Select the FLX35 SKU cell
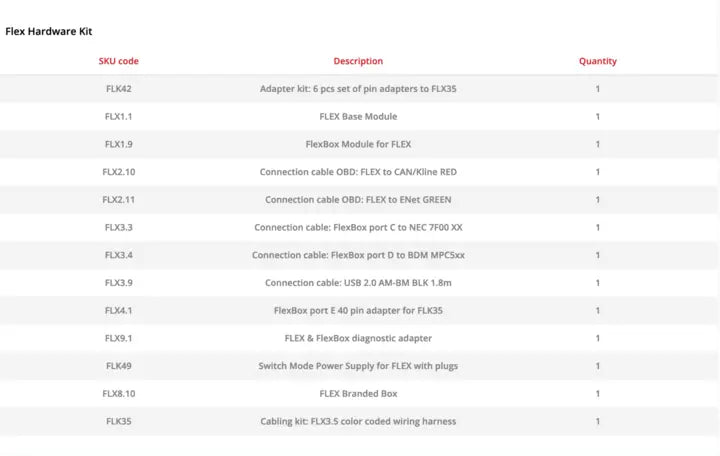 click(118, 421)
